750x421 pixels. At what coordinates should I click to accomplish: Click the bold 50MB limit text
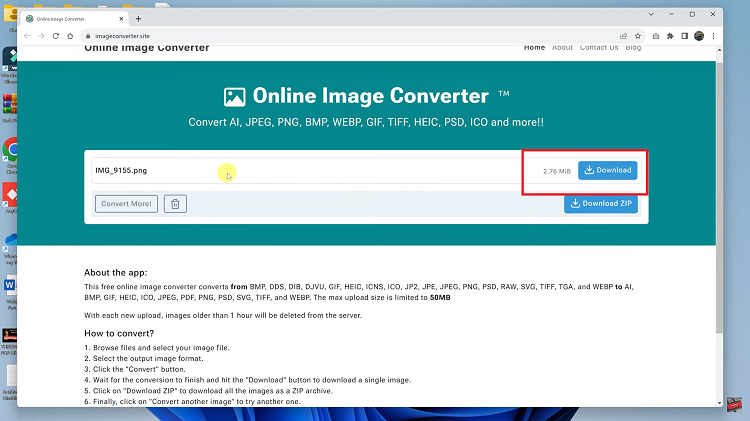(x=440, y=298)
